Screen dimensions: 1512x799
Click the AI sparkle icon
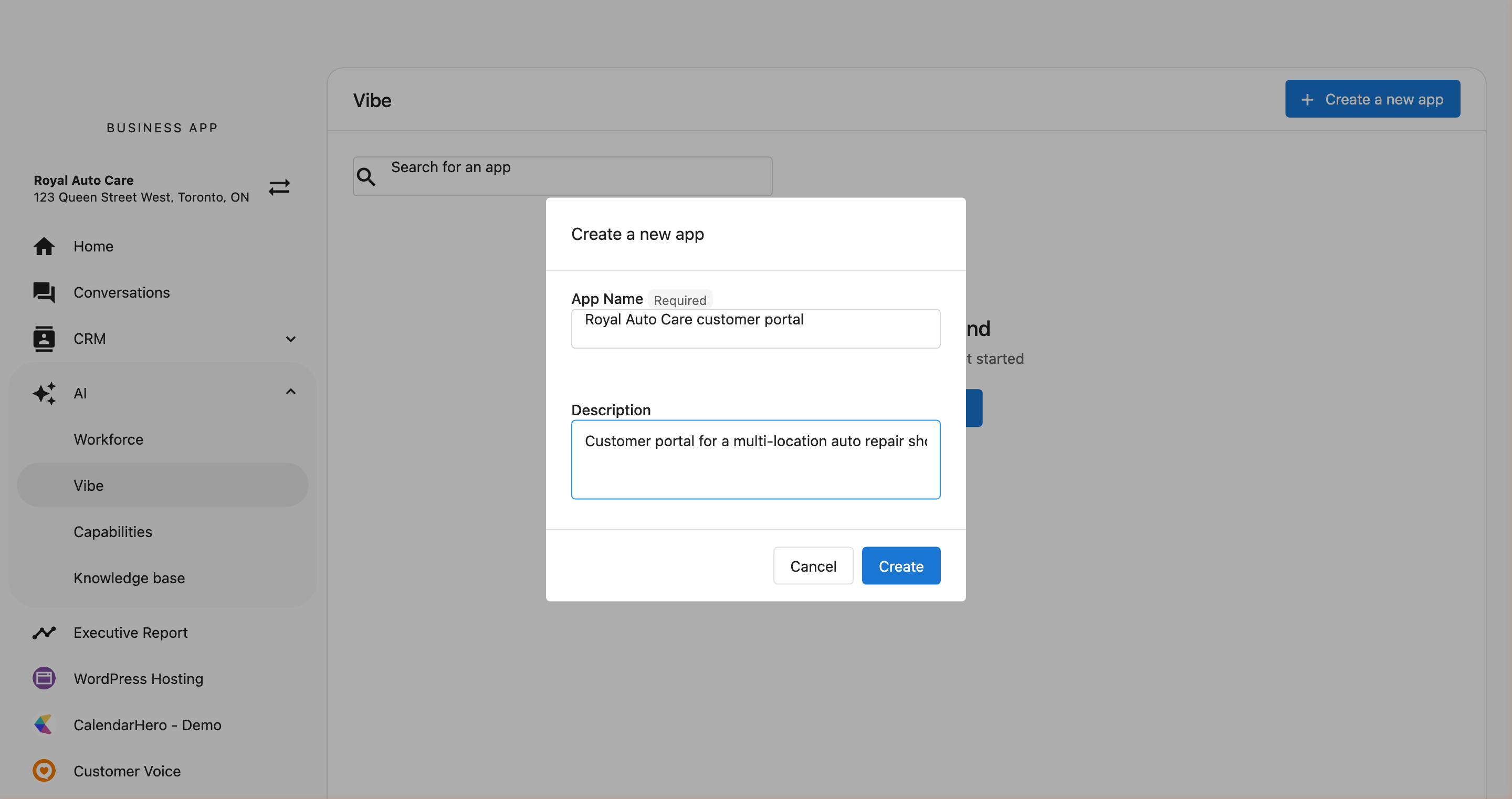[44, 393]
